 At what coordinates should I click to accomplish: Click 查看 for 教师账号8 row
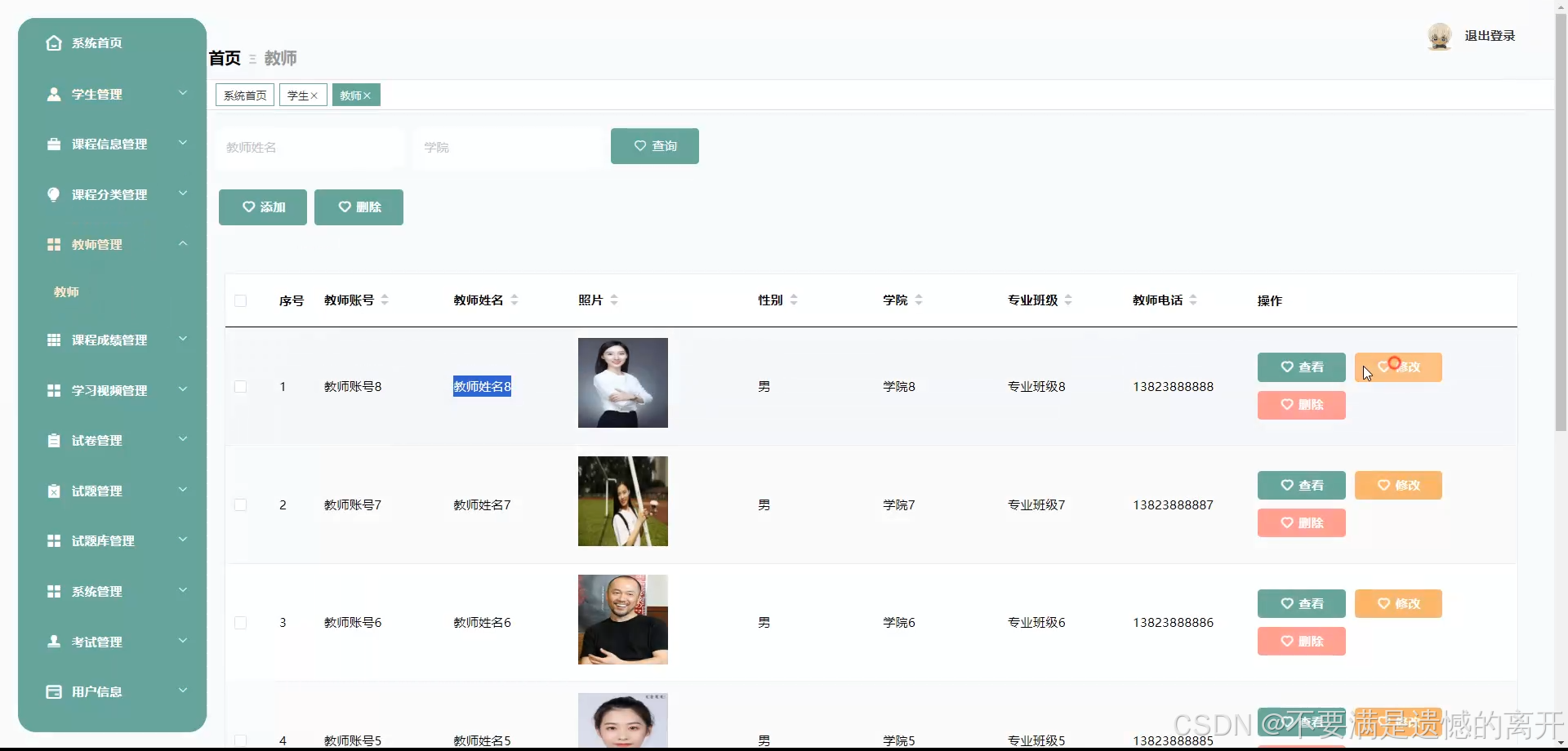[1302, 367]
